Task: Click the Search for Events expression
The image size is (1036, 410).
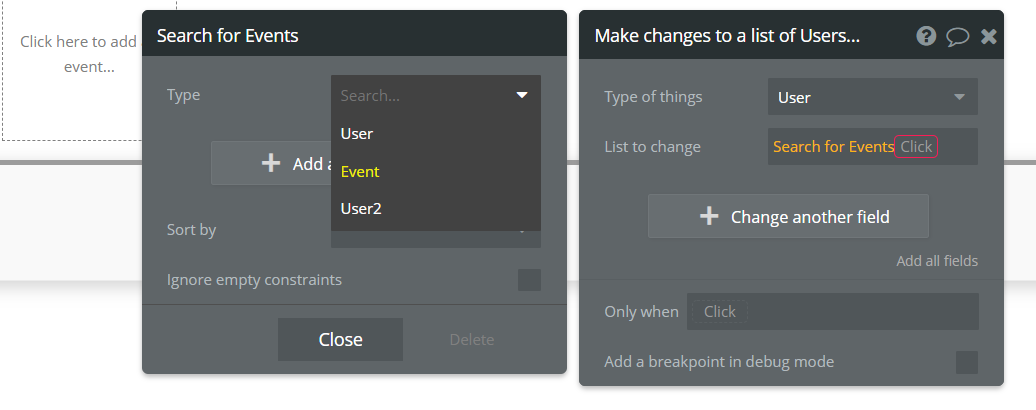Action: click(834, 147)
